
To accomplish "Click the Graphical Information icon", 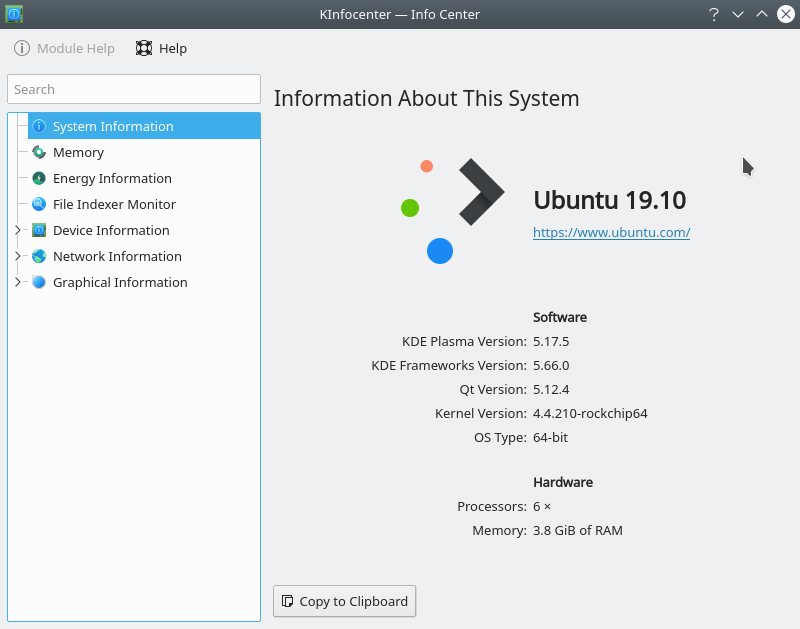I will (x=39, y=282).
